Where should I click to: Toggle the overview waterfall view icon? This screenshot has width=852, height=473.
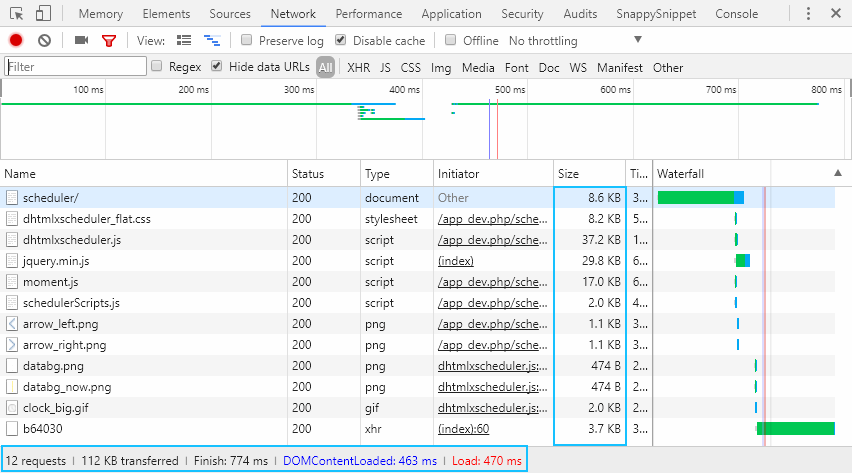pos(212,40)
